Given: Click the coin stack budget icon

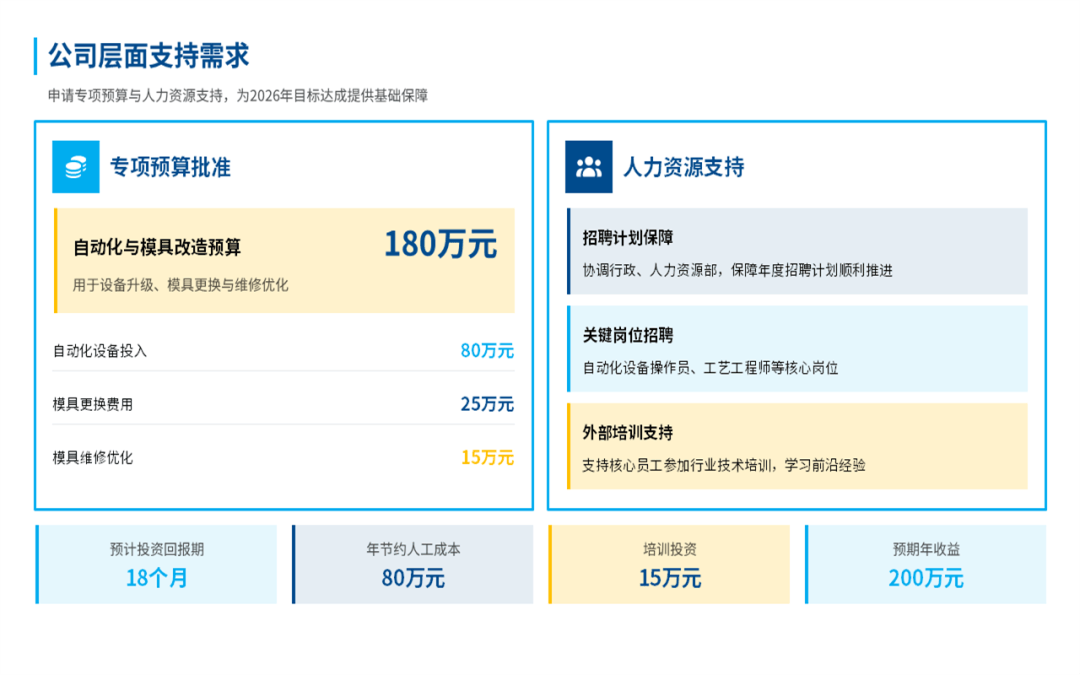Looking at the screenshot, I should (76, 167).
